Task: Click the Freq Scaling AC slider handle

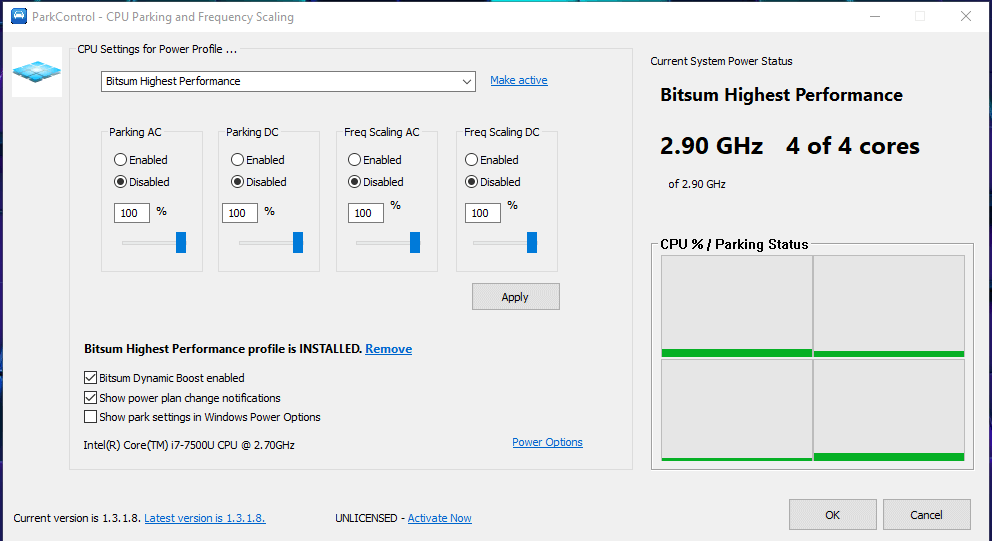Action: [415, 243]
